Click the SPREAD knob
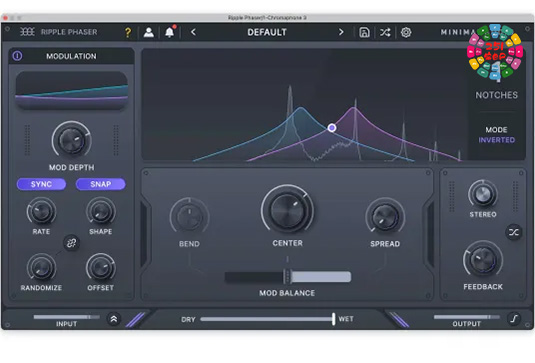Viewport: 535px width, 363px height. tap(385, 217)
